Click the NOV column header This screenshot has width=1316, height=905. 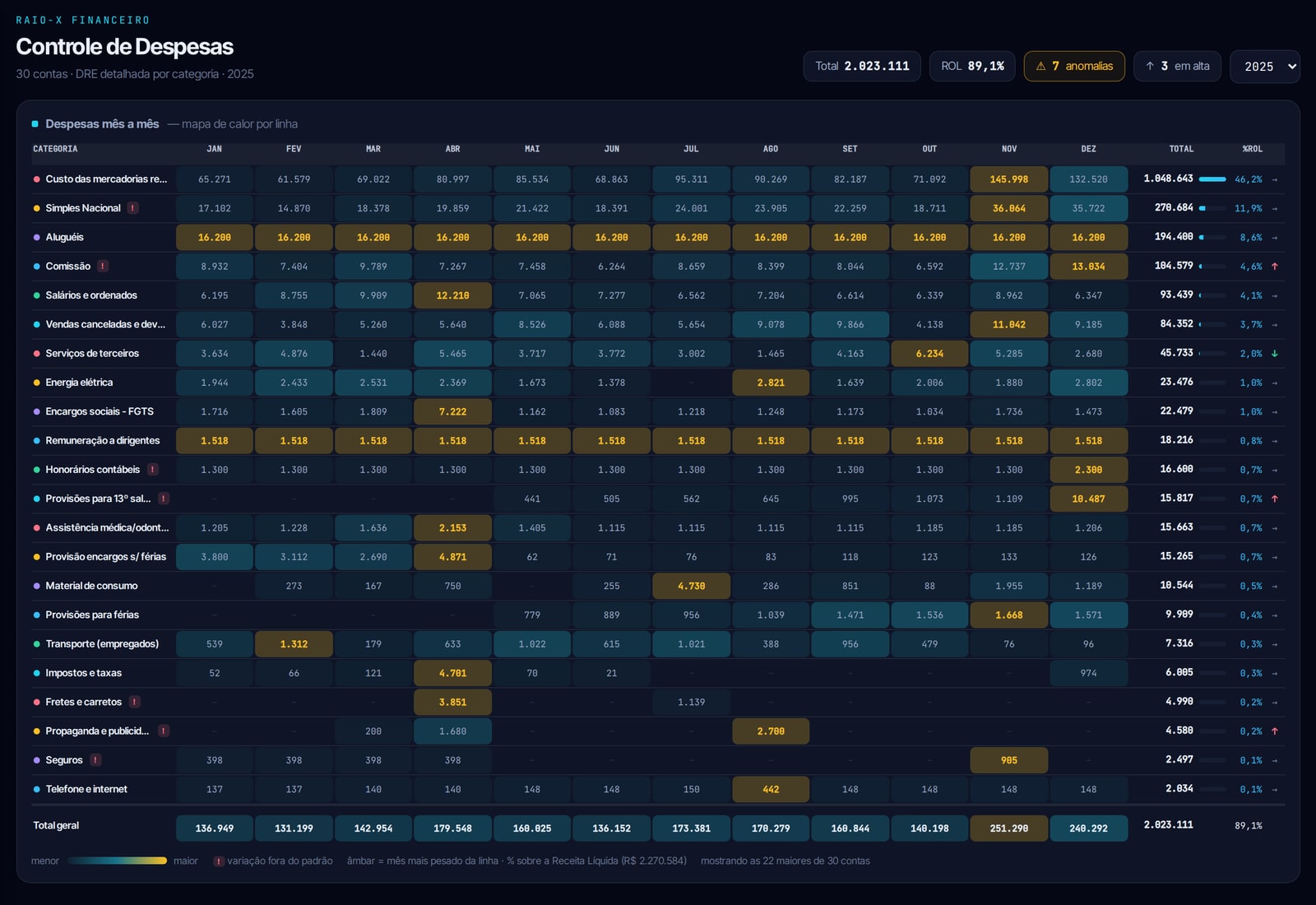click(1009, 149)
